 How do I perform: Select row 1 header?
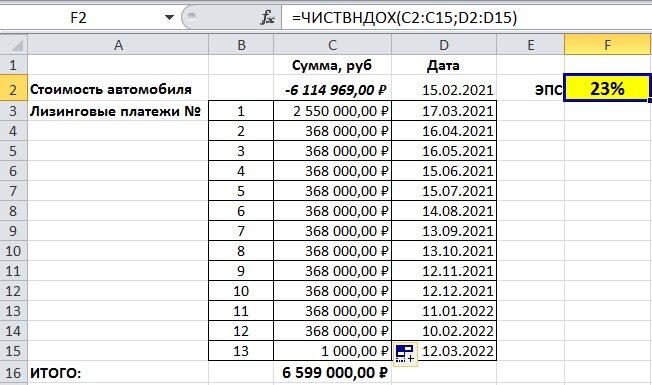pos(13,65)
